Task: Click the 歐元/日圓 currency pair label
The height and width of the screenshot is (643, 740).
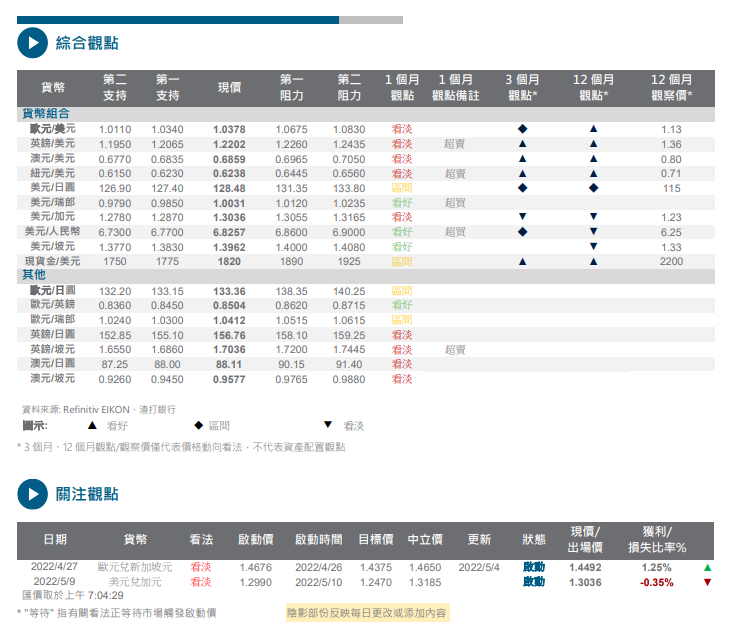Action: 52,290
